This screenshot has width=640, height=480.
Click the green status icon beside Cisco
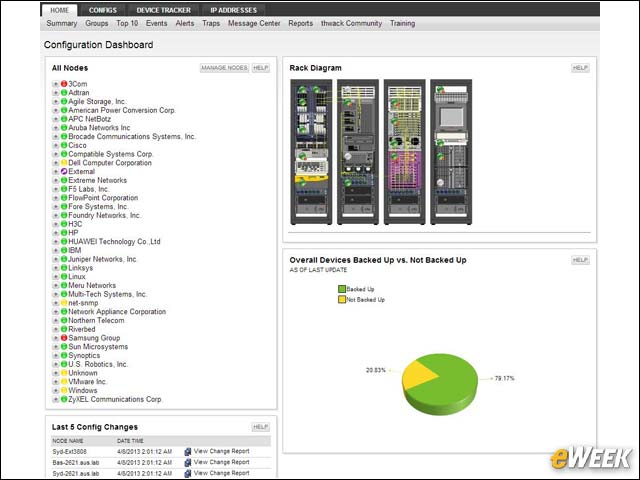pos(64,145)
